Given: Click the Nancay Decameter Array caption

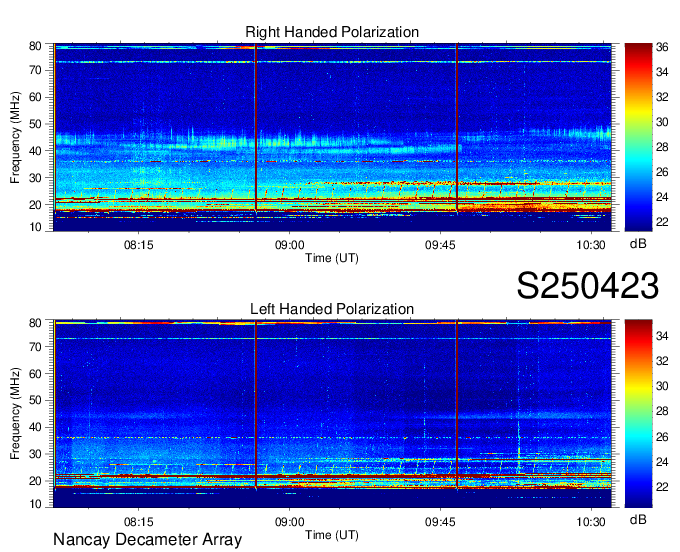Looking at the screenshot, I should (x=147, y=540).
